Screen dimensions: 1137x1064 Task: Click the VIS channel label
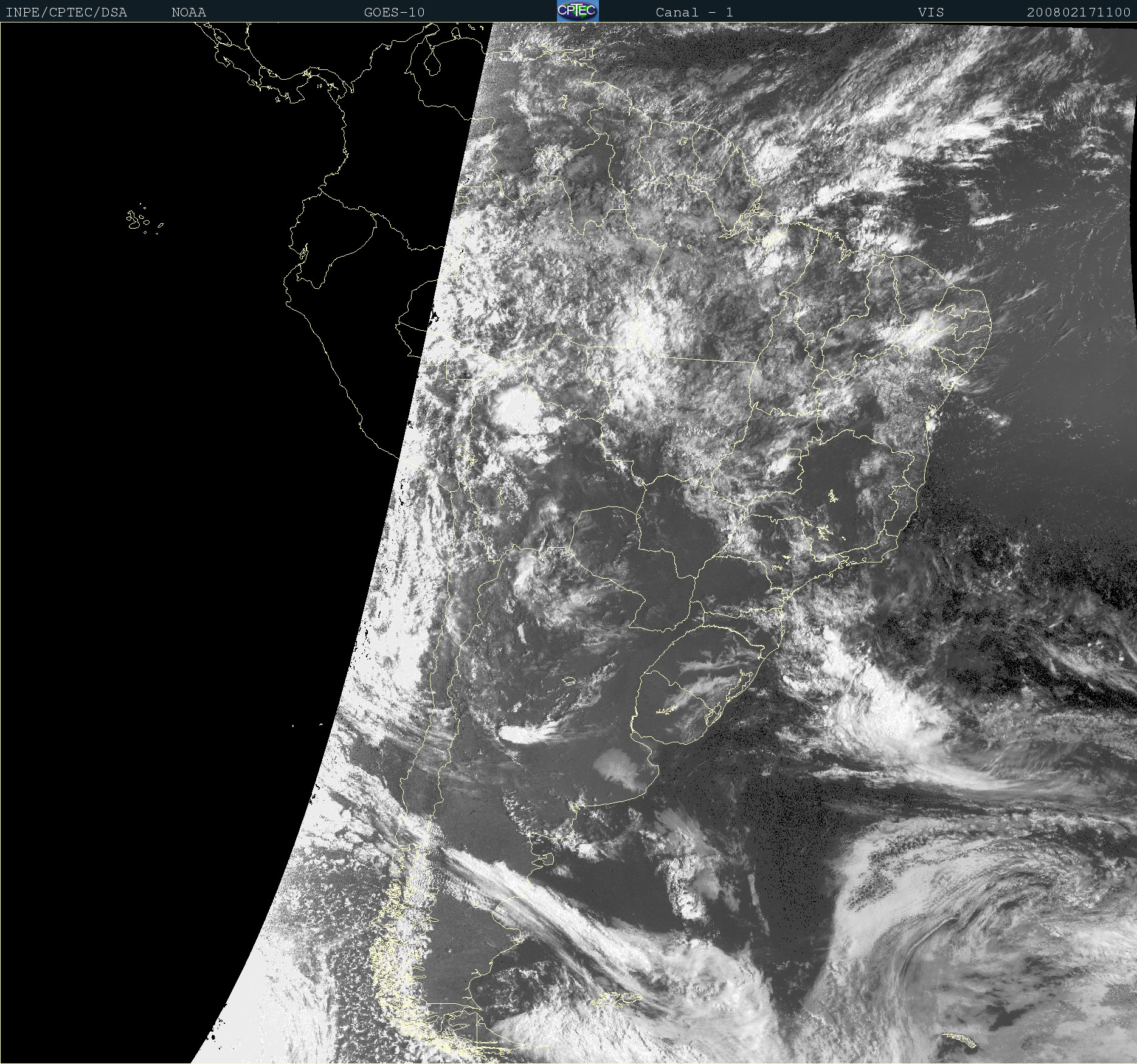coord(931,12)
